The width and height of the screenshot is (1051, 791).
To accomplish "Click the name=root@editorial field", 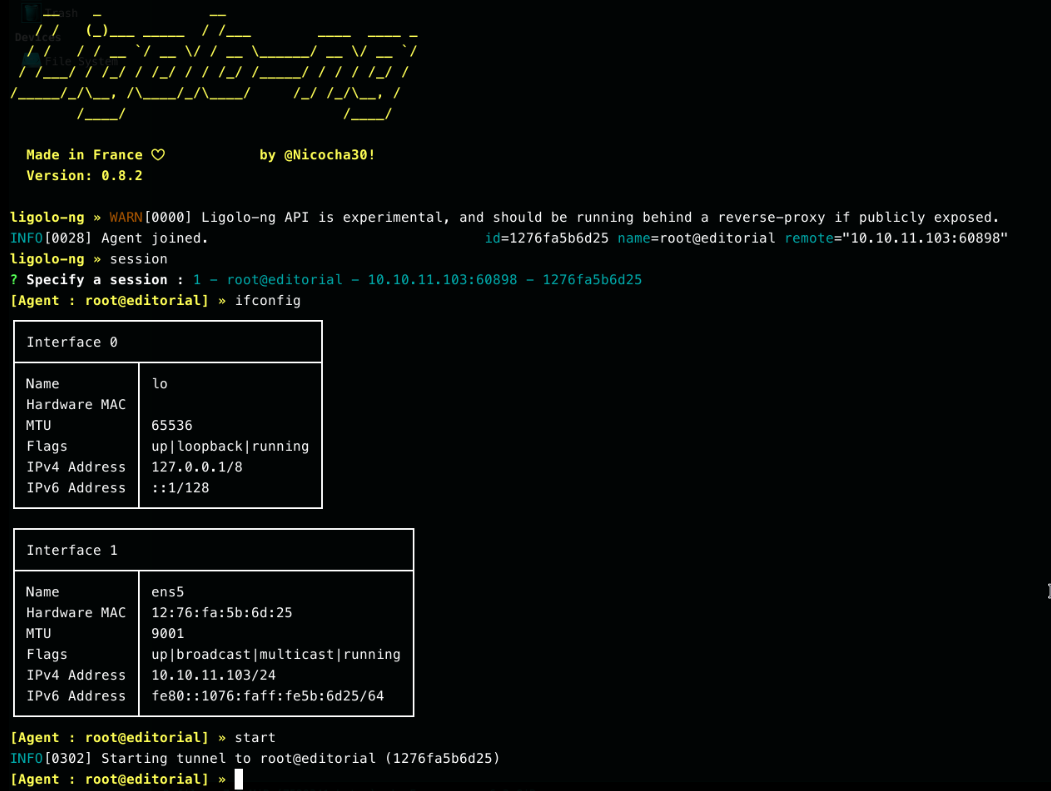I will (696, 238).
